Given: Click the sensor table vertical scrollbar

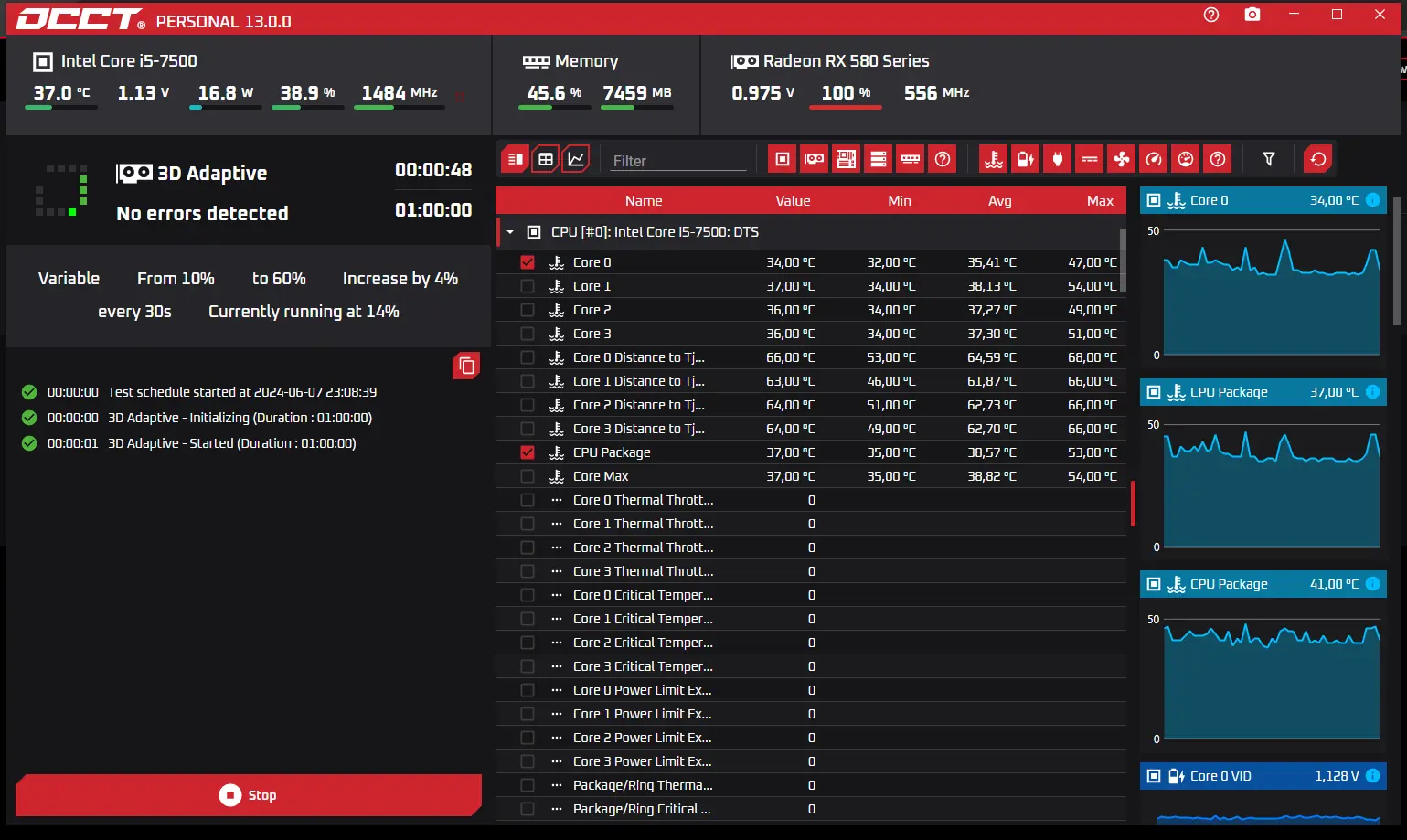Looking at the screenshot, I should point(1123,261).
